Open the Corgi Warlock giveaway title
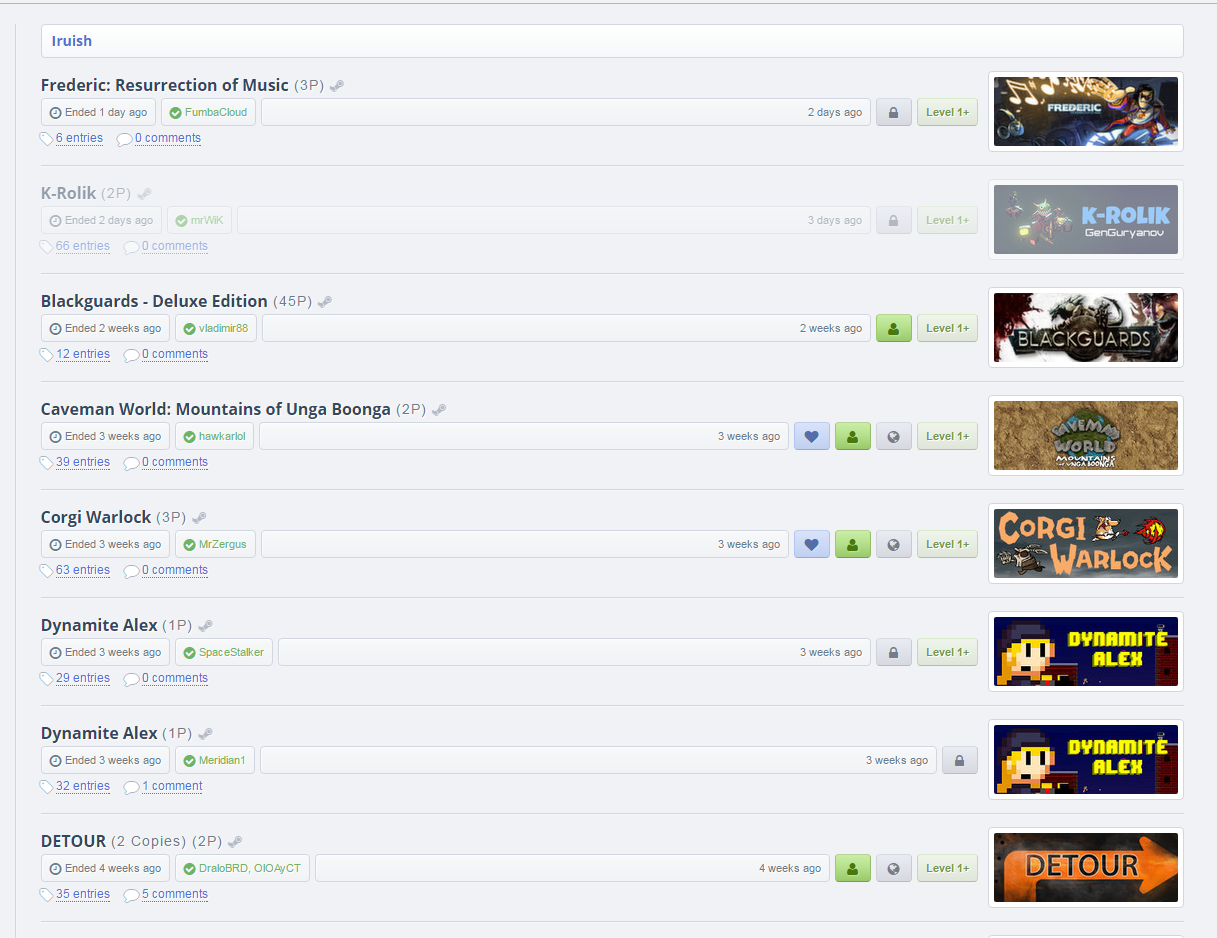Image resolution: width=1217 pixels, height=938 pixels. pyautogui.click(x=96, y=517)
